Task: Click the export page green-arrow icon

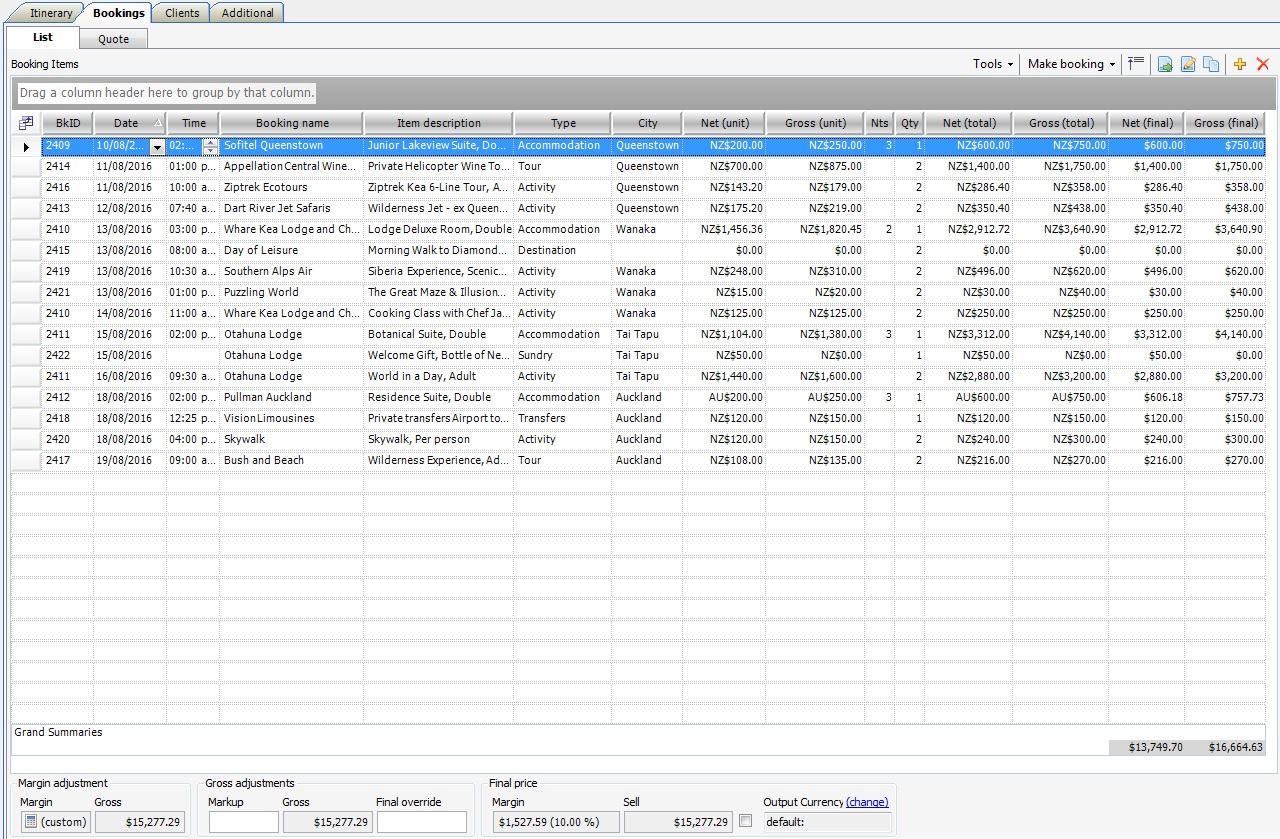Action: tap(1165, 64)
